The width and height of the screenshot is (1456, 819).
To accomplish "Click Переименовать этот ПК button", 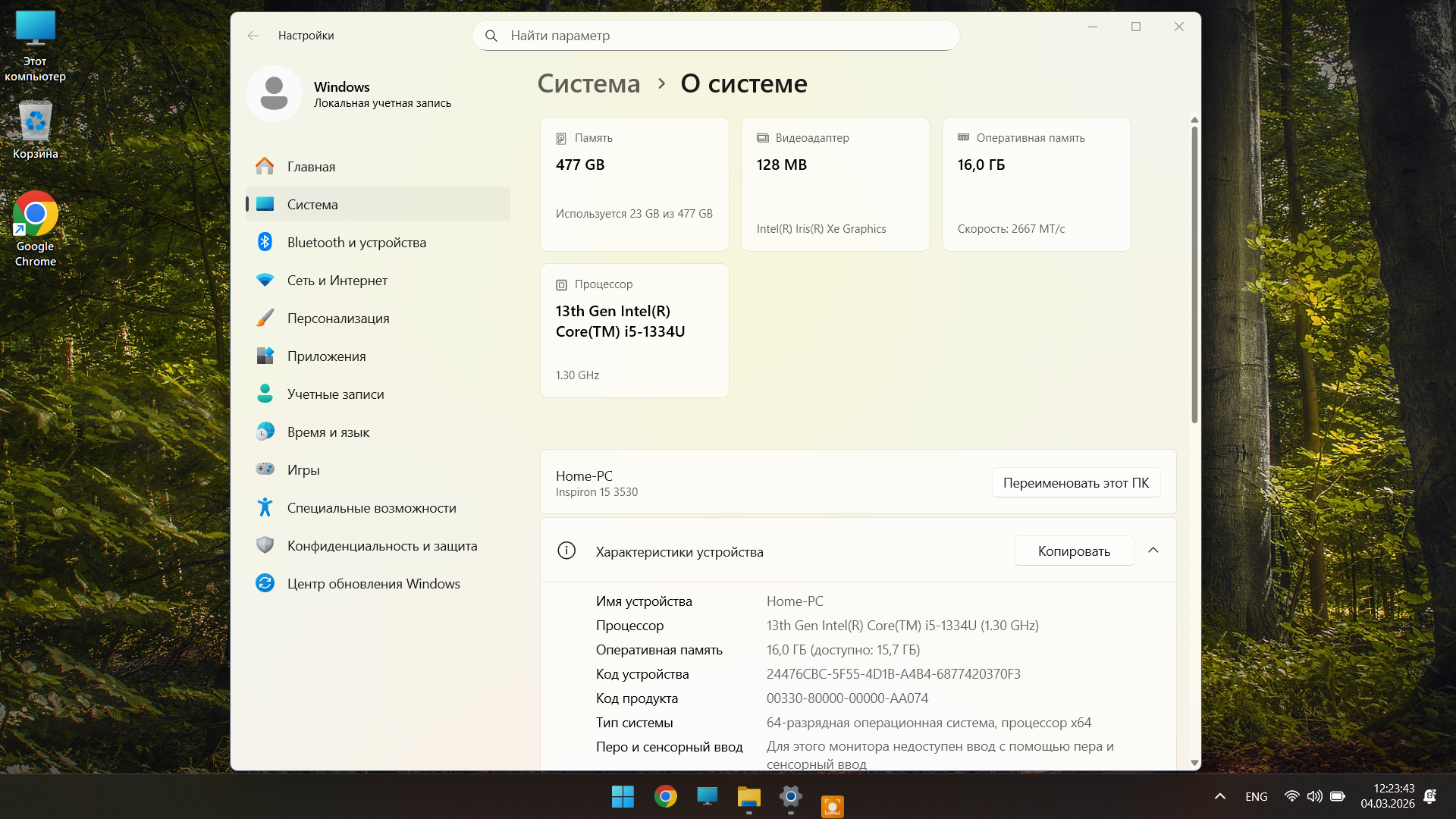I will tap(1075, 483).
